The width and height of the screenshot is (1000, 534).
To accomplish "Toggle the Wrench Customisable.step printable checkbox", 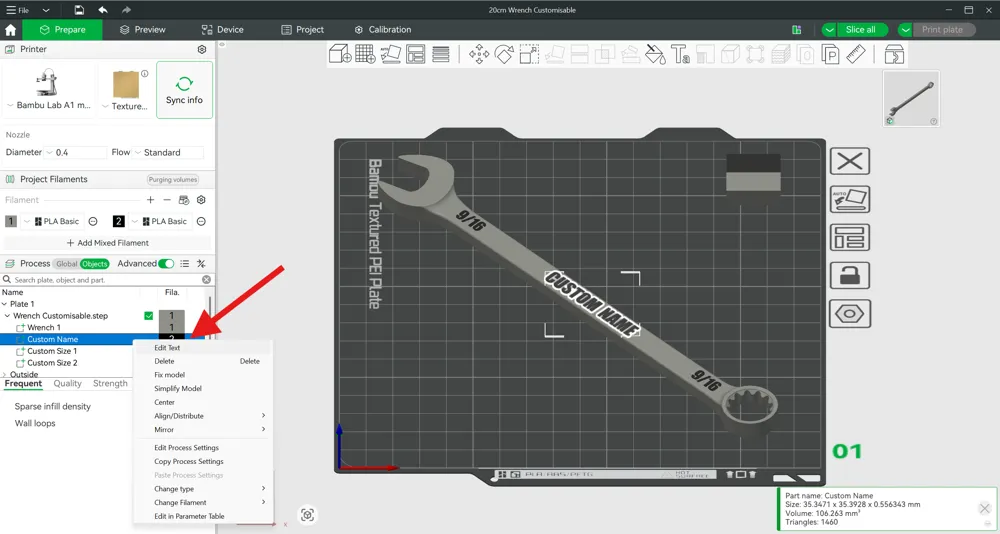I will (x=149, y=316).
